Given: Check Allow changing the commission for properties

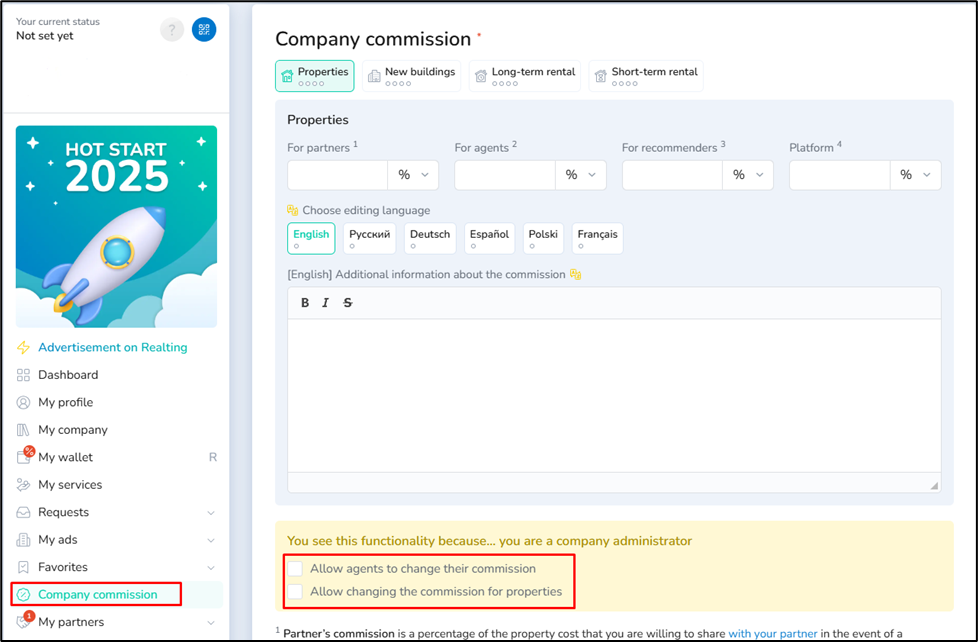Looking at the screenshot, I should pos(295,591).
